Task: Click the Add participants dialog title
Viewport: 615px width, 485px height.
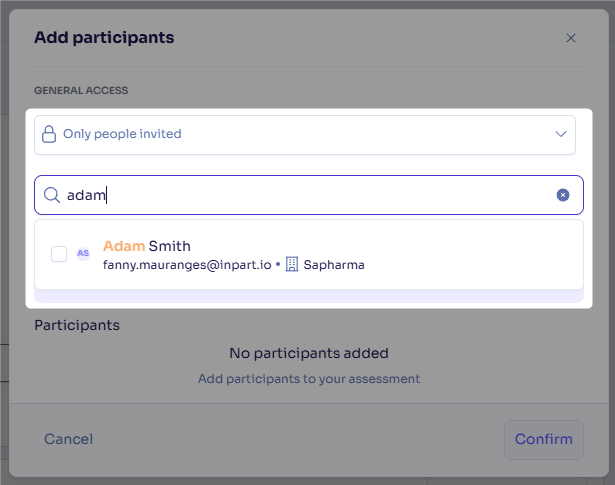Action: click(x=104, y=38)
